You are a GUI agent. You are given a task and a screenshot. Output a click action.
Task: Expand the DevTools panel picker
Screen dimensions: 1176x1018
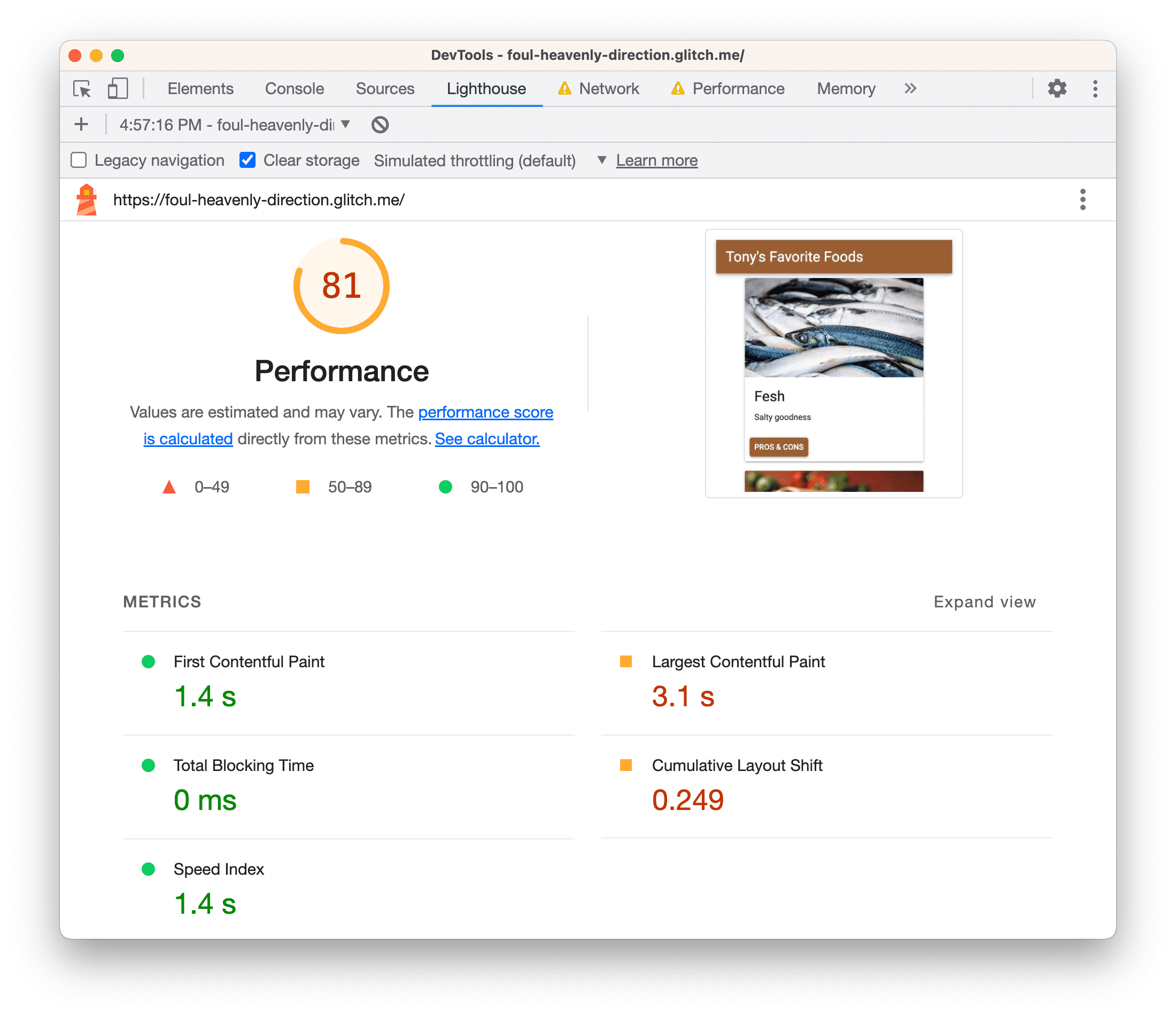click(907, 89)
